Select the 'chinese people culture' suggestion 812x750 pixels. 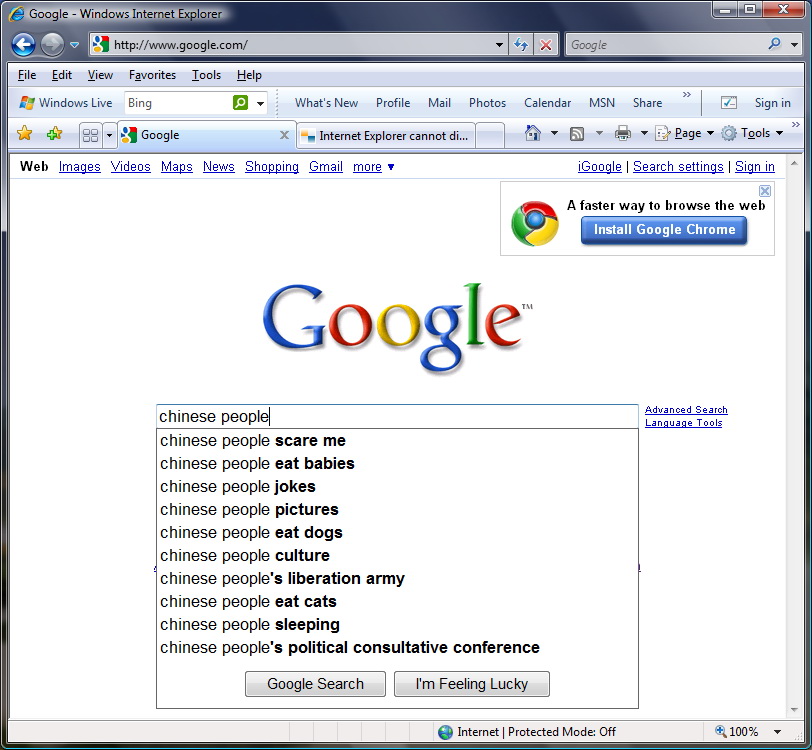245,555
